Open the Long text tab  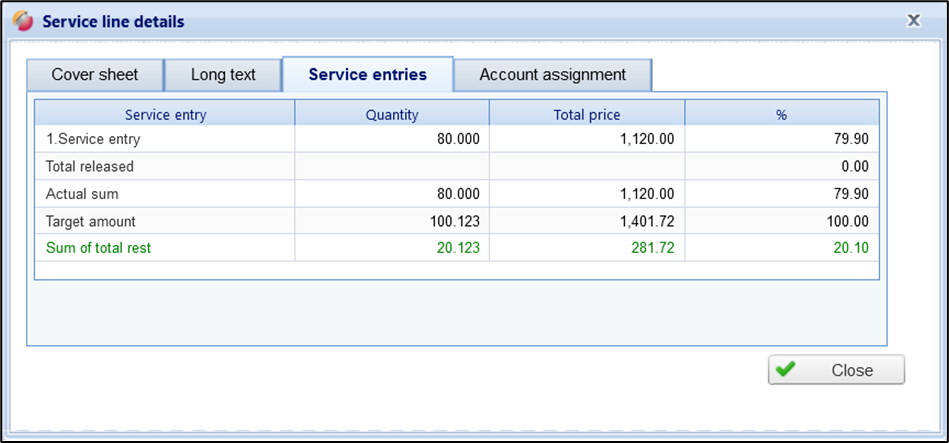coord(223,75)
